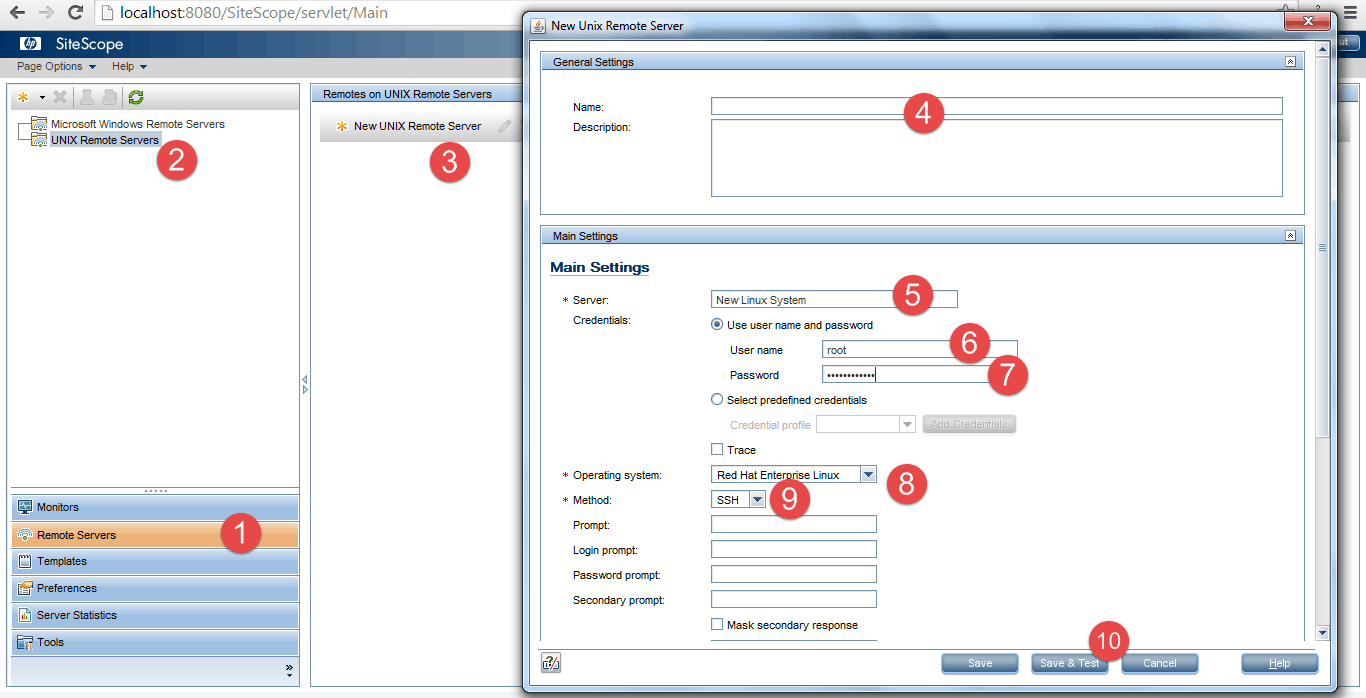The width and height of the screenshot is (1366, 698).
Task: Click the Prompt input field
Action: click(794, 524)
